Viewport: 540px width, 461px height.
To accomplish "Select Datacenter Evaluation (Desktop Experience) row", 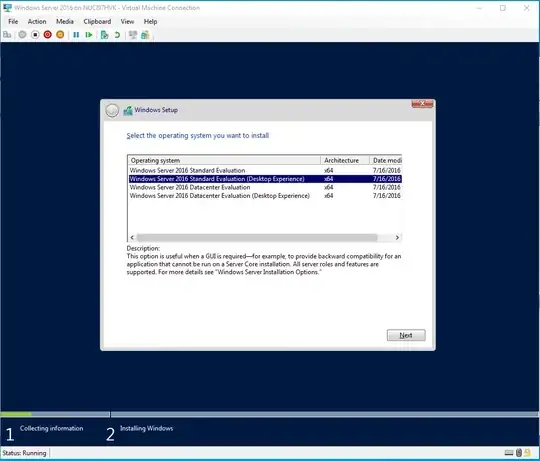I will click(x=264, y=196).
